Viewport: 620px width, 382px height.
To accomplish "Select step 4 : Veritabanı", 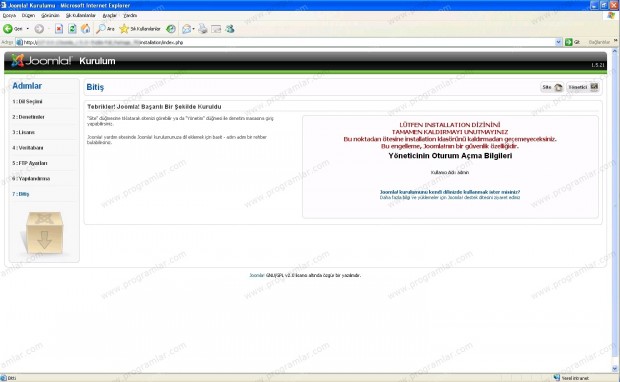I will coord(28,148).
